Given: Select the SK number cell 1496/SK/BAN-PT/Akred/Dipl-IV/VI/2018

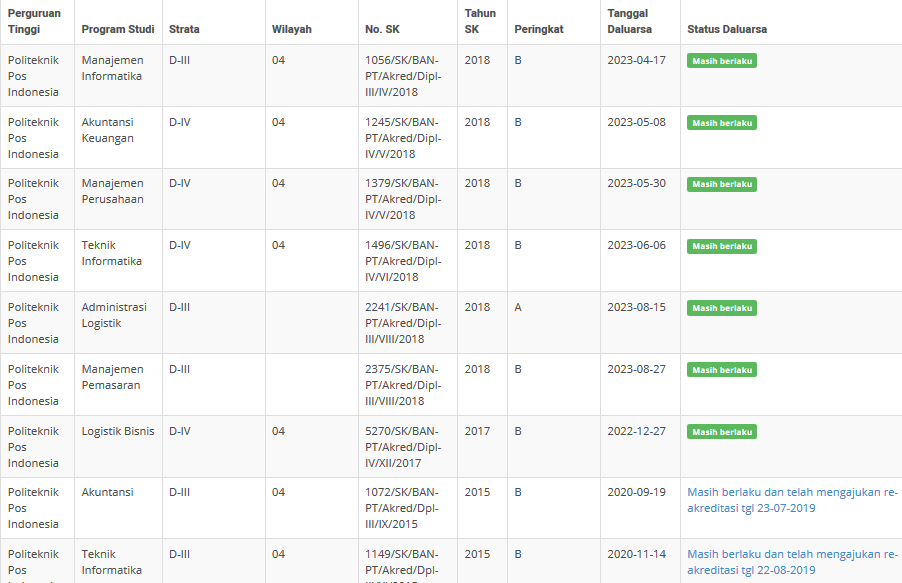Looking at the screenshot, I should pos(402,261).
